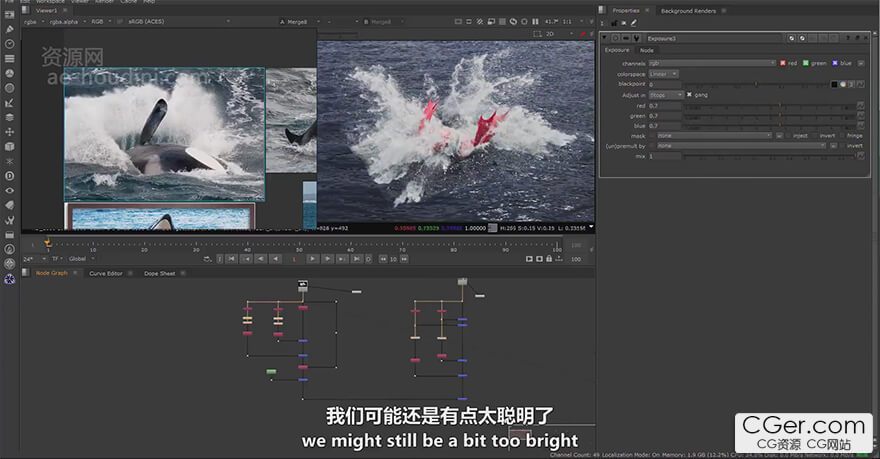Toggle the red channel checkbox
The height and width of the screenshot is (459, 880).
(x=784, y=63)
